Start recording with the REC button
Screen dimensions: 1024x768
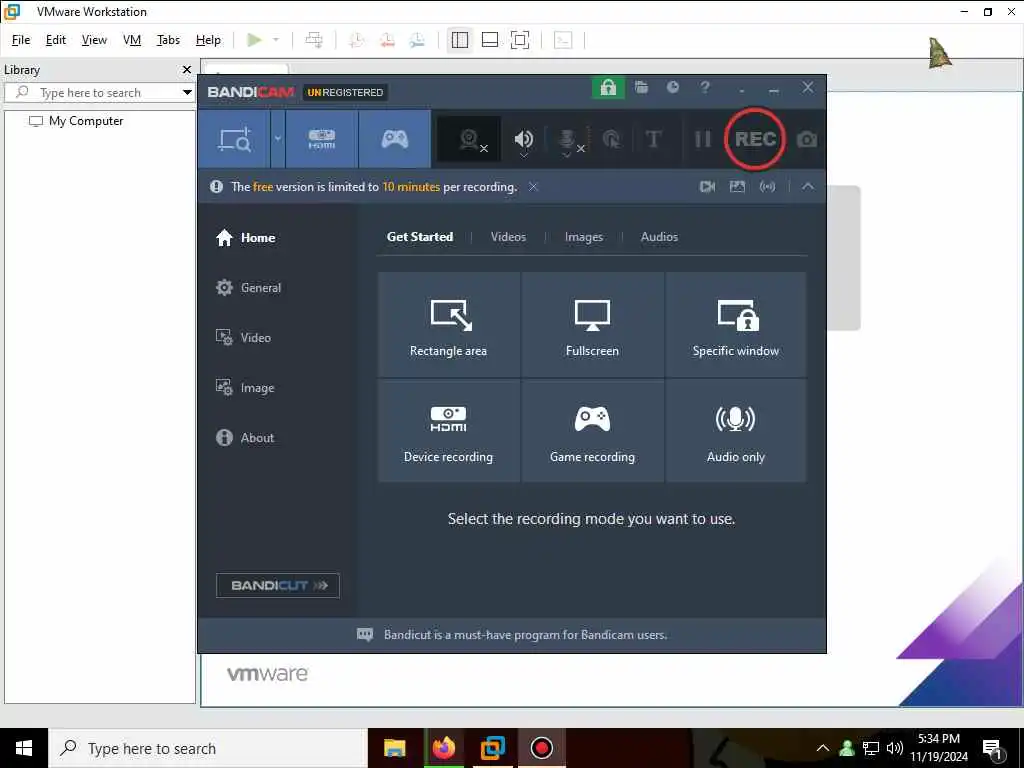[x=755, y=139]
